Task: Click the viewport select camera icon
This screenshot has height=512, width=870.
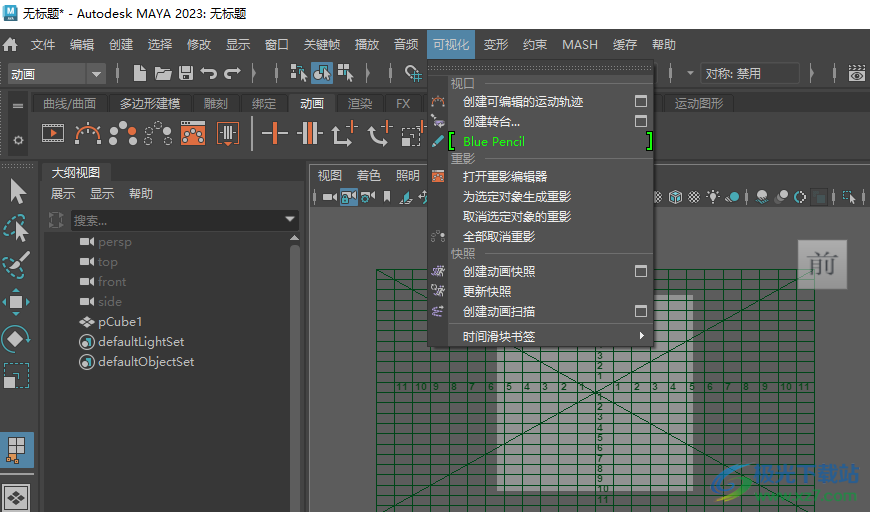Action: [x=330, y=197]
